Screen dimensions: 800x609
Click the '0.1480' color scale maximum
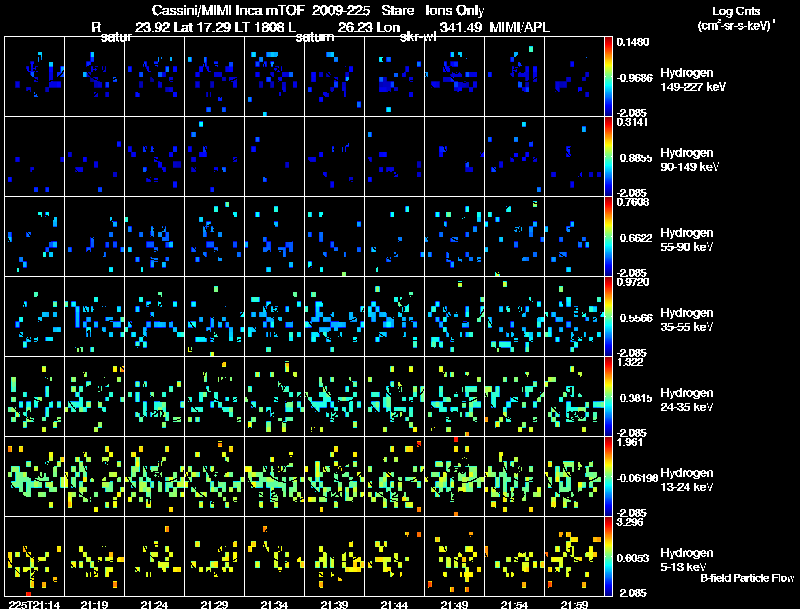click(x=633, y=42)
